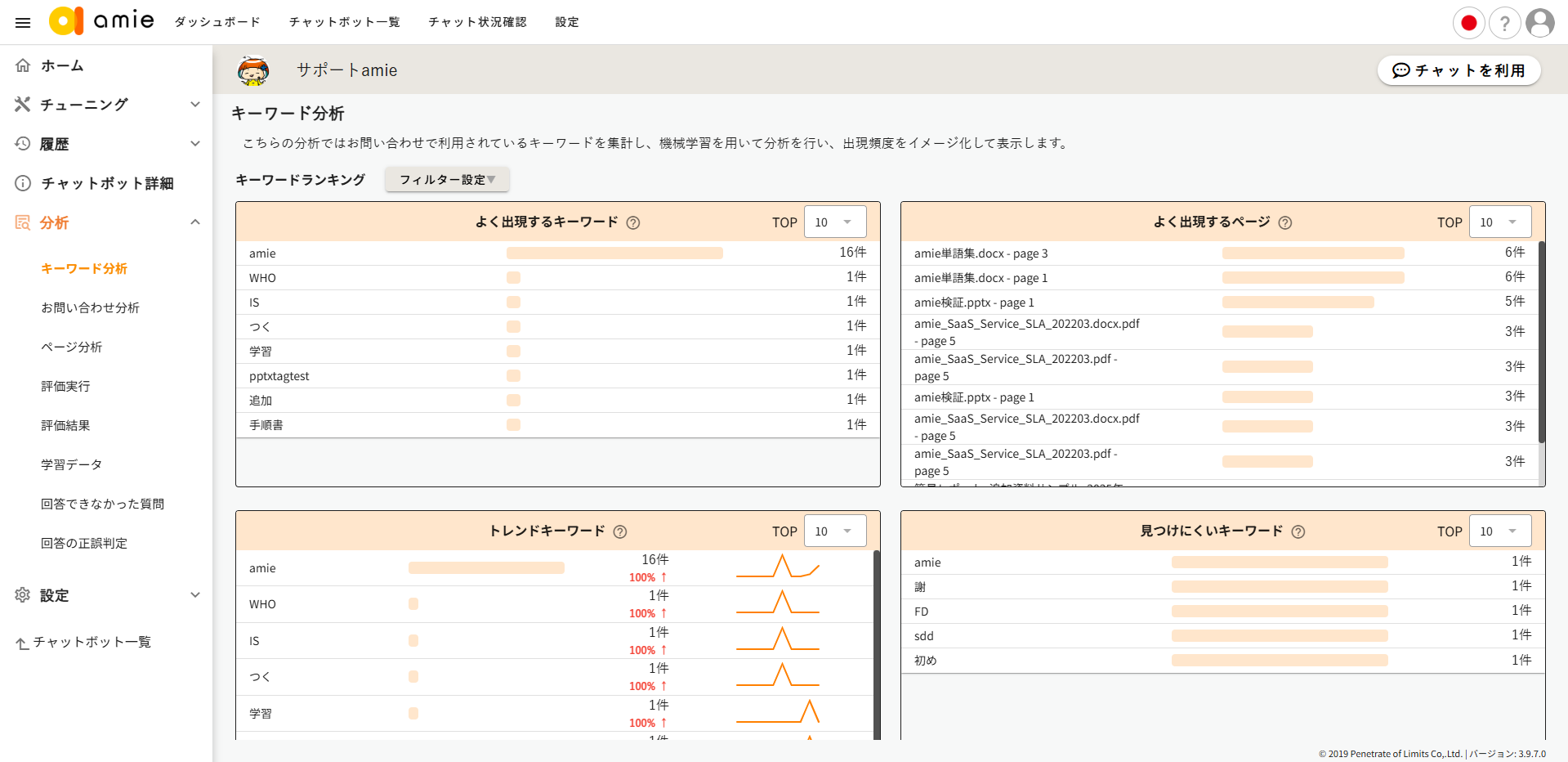Click the hamburger menu icon
Viewport: 1568px width, 762px height.
(23, 22)
